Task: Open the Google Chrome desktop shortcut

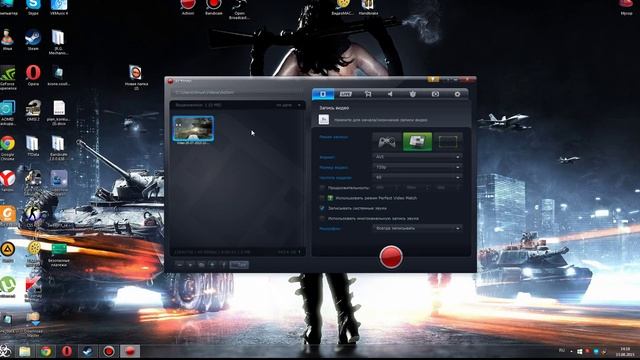Action: coord(7,148)
